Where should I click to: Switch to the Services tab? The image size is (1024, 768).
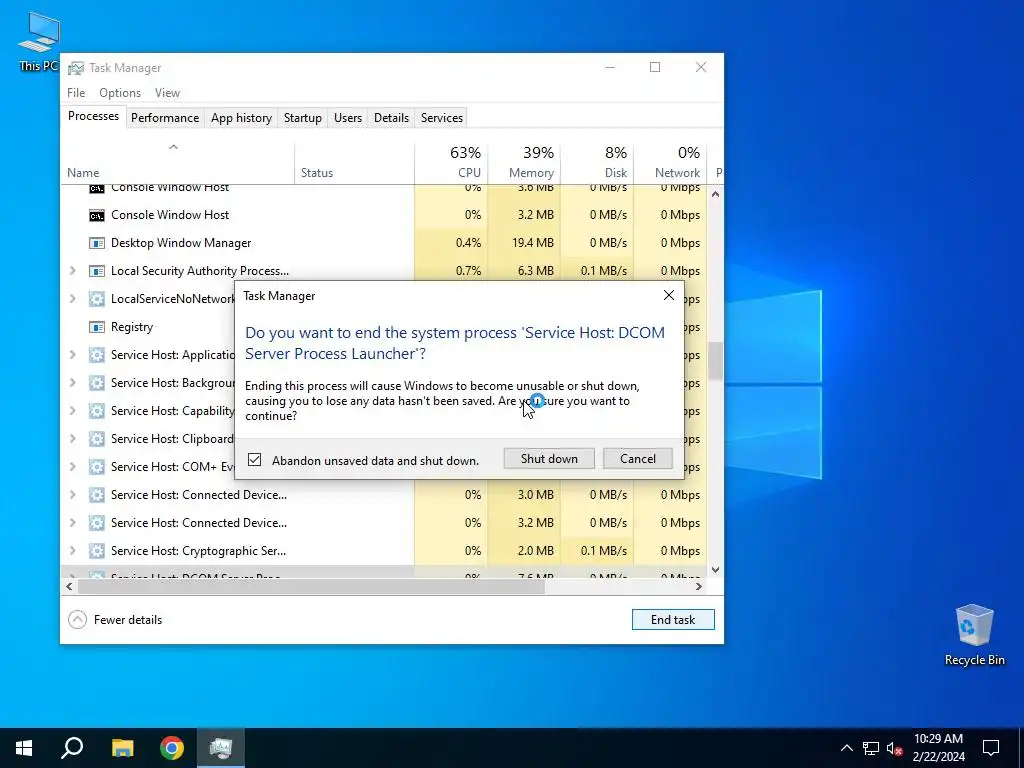point(441,118)
